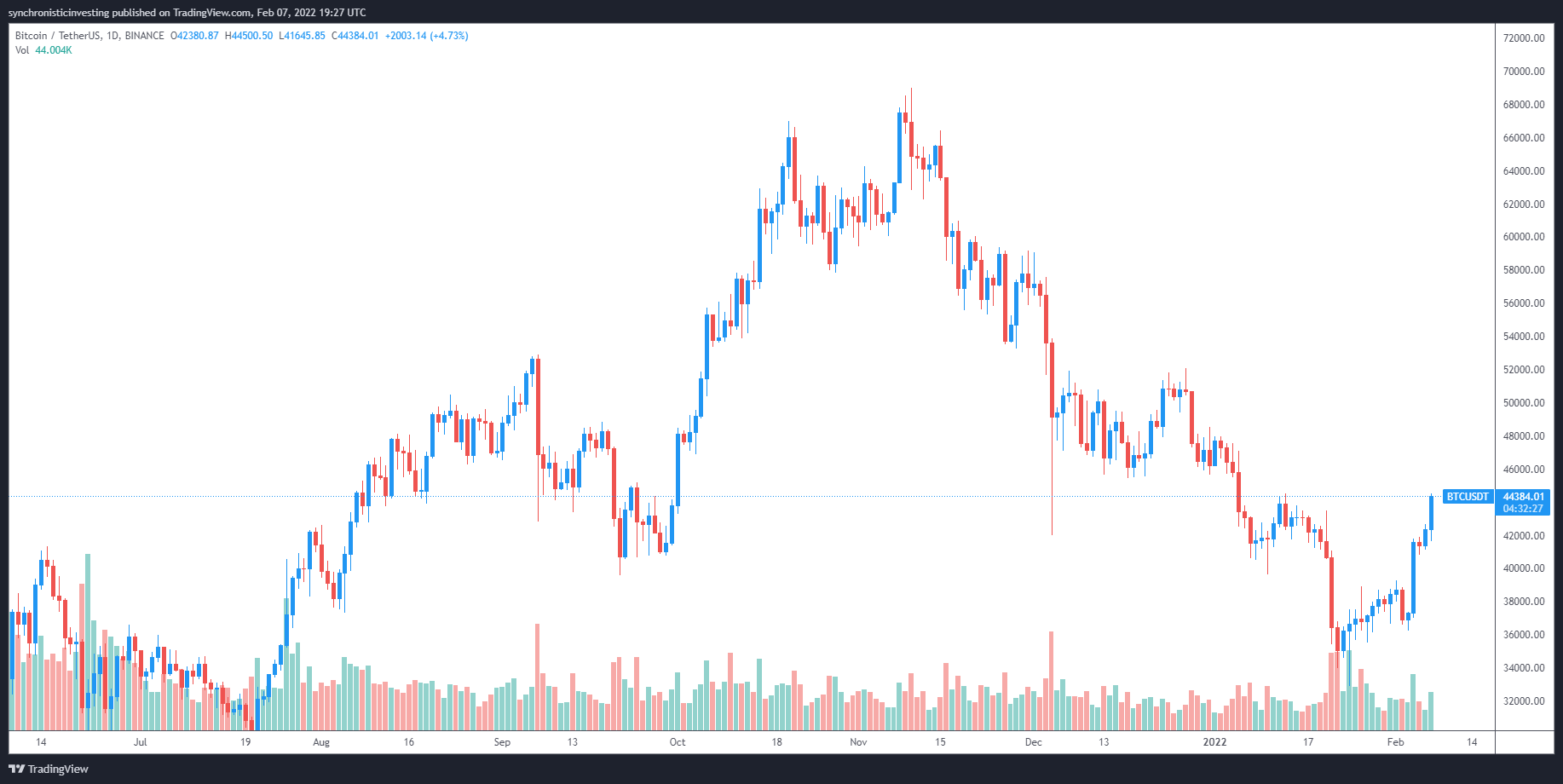This screenshot has height=784, width=1563.
Task: Click the candle countdown timer 04:32:27
Action: point(1523,509)
